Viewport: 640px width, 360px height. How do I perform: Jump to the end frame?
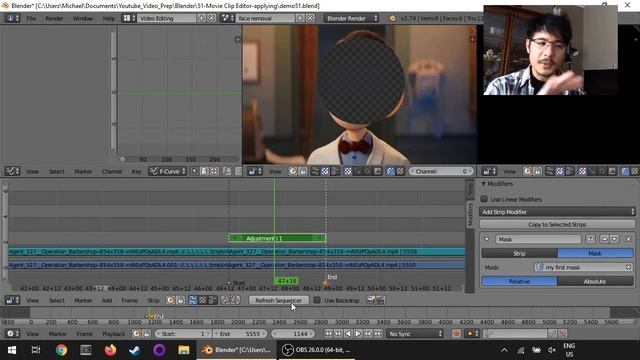click(378, 334)
